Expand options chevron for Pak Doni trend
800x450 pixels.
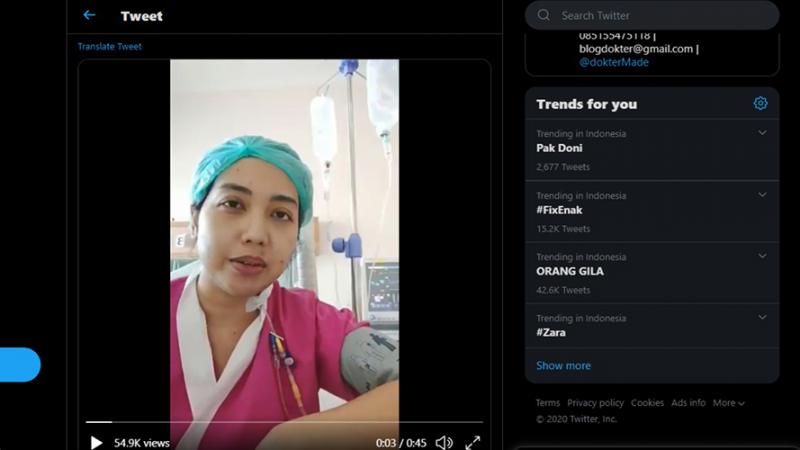[x=762, y=133]
